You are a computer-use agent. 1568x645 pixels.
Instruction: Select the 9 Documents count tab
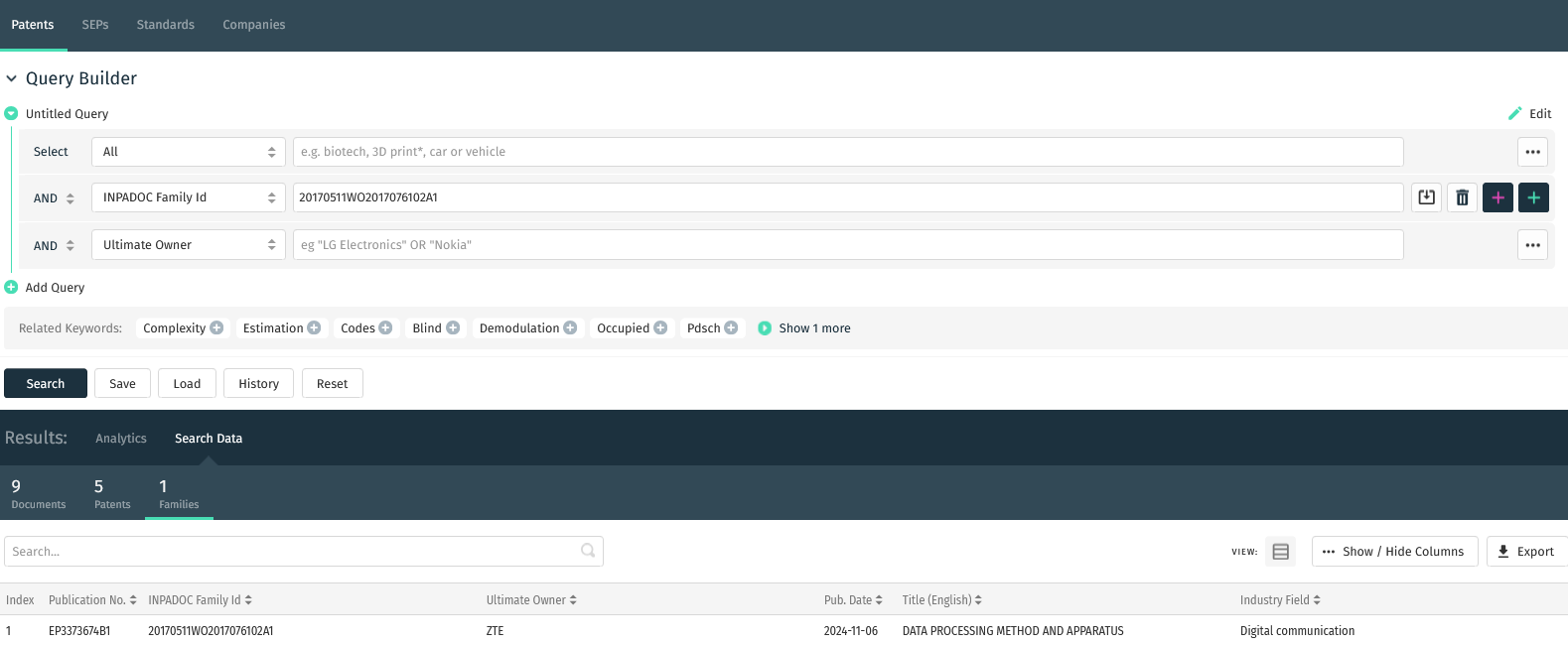(x=38, y=493)
